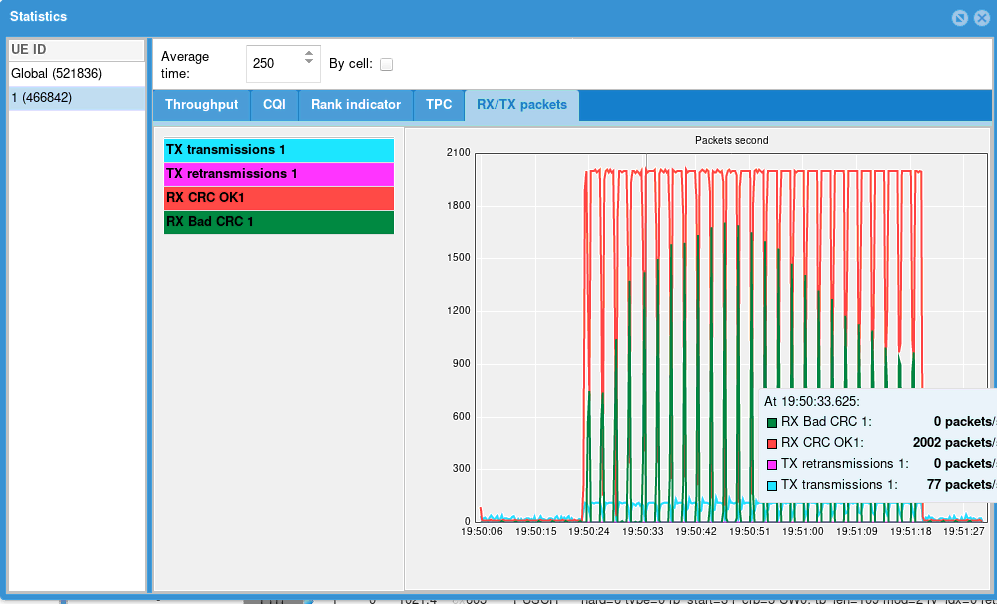Toggle TX transmissions 1 legend series
This screenshot has height=604, width=997.
(278, 150)
